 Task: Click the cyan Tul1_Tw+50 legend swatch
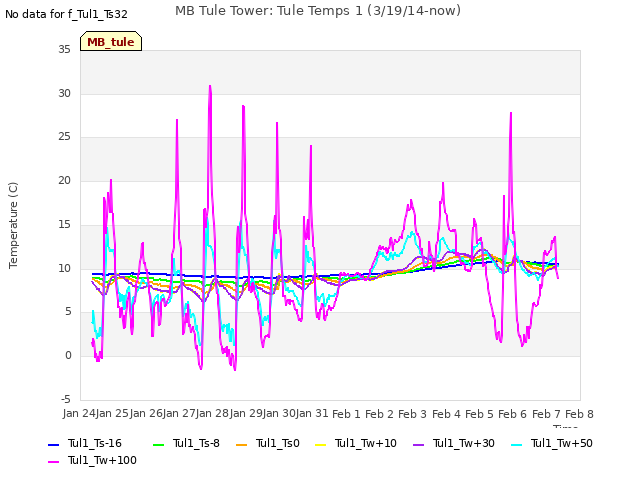click(517, 444)
